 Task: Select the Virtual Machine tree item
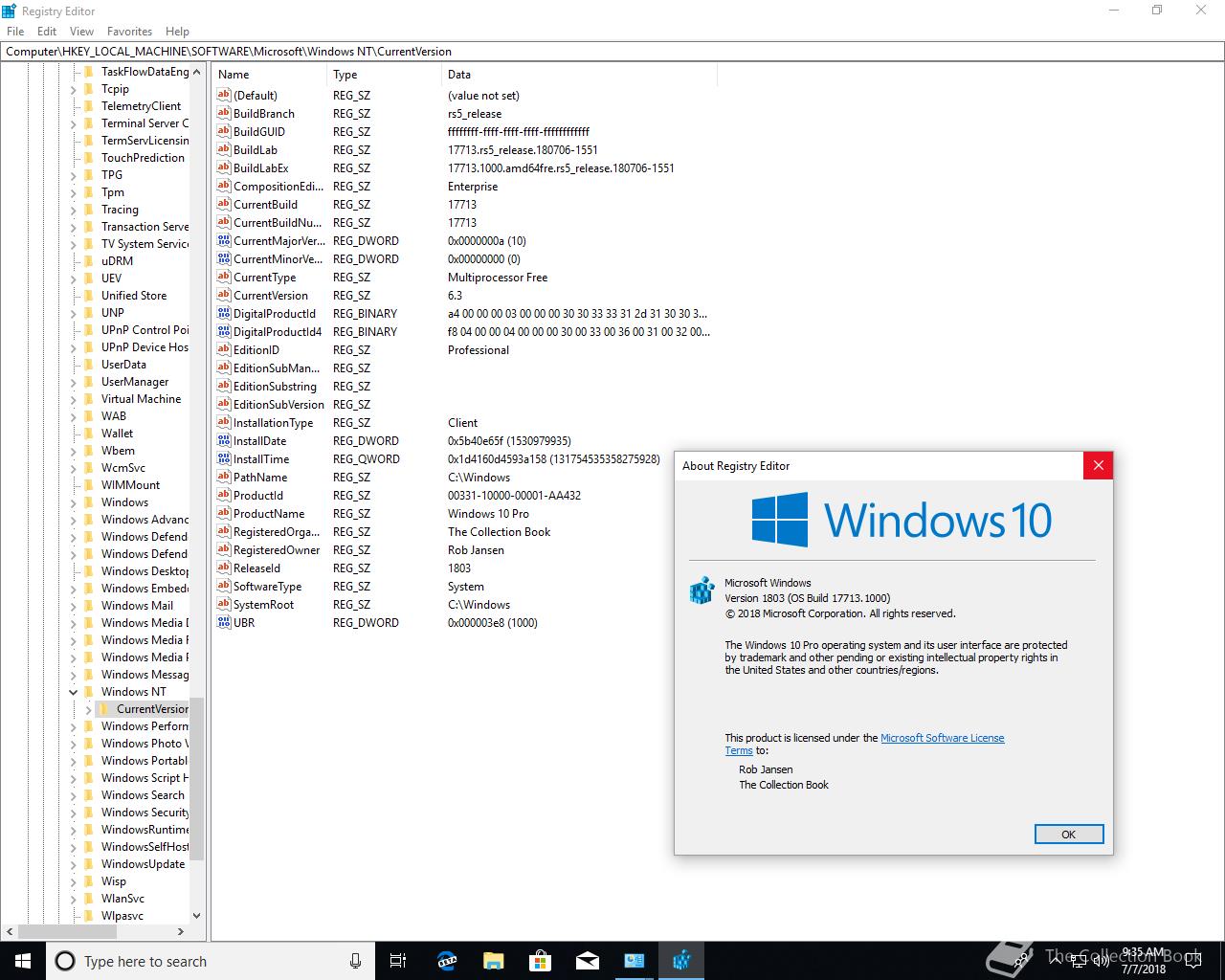click(141, 399)
